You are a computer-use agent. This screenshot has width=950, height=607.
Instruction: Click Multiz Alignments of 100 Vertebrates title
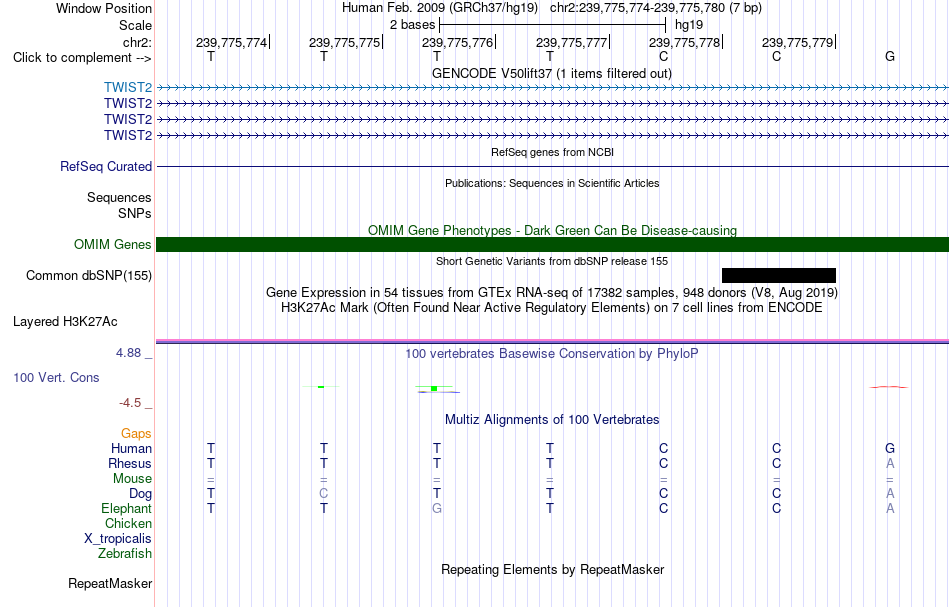[x=552, y=420]
